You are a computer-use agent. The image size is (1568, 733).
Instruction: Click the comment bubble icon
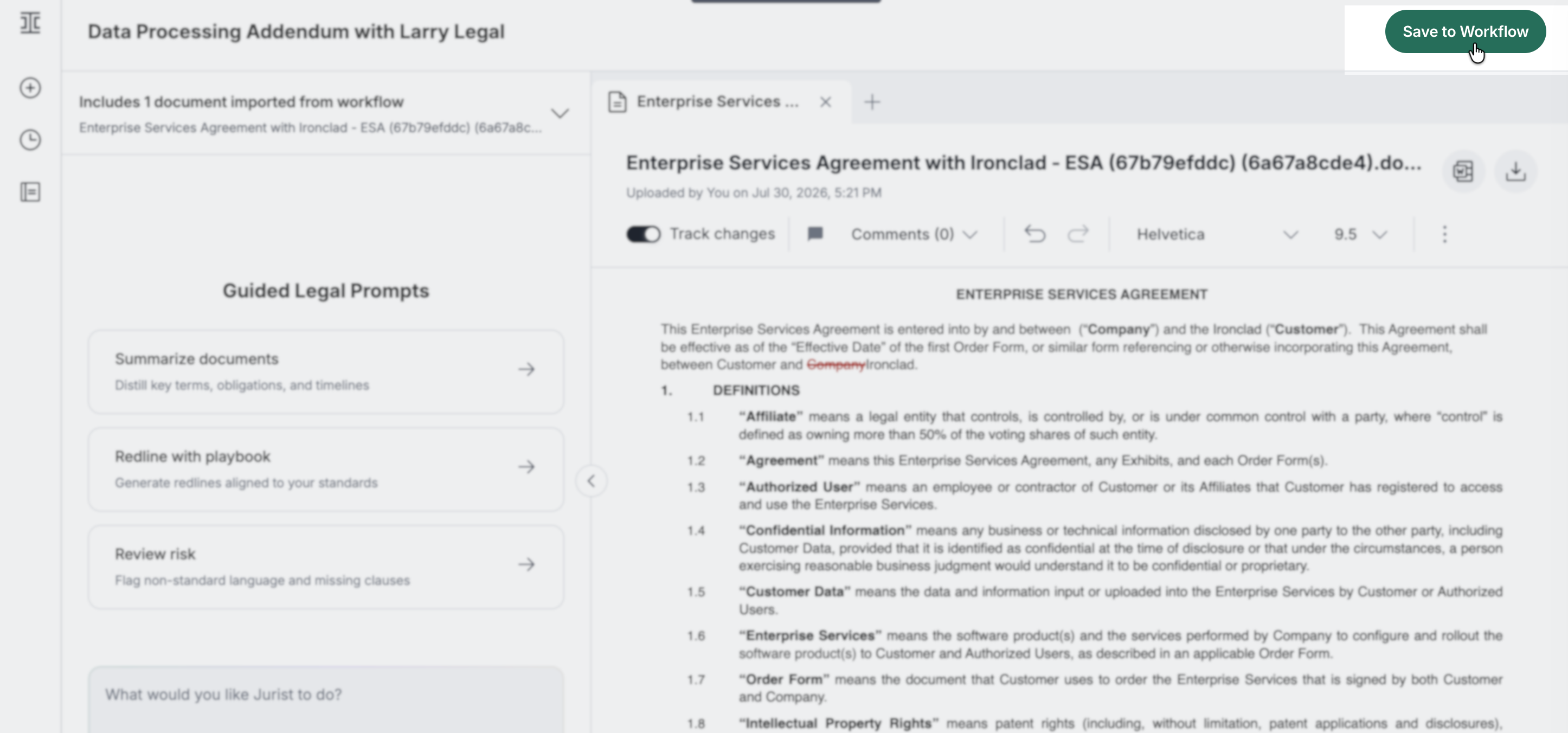815,234
